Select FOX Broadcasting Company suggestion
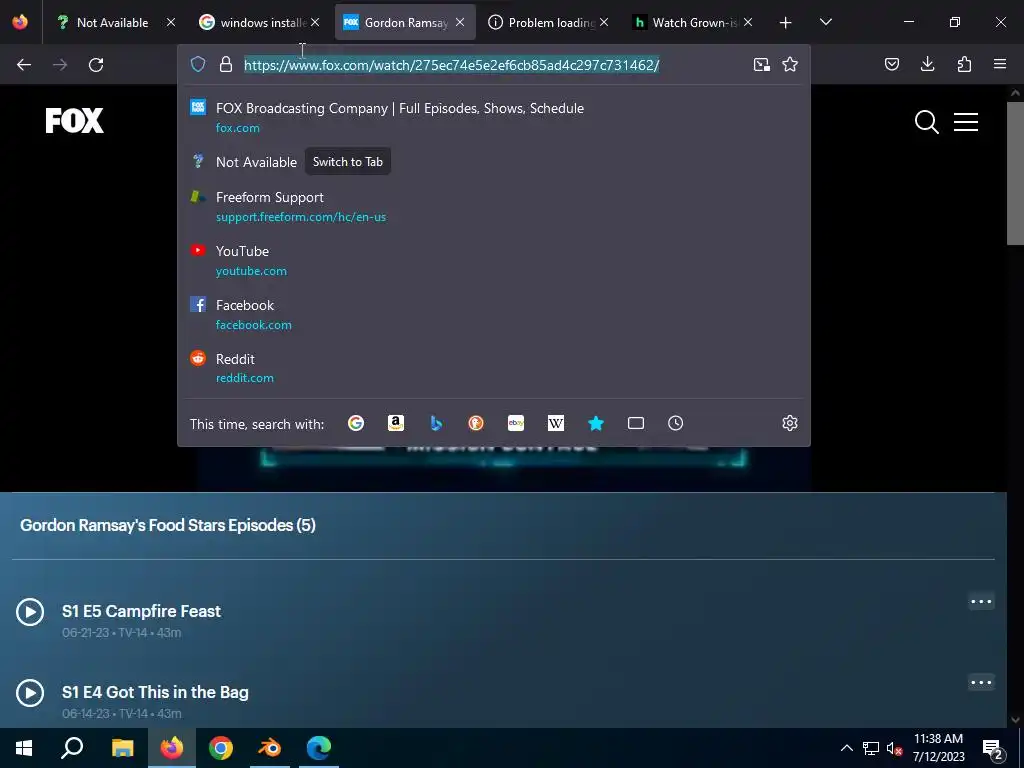This screenshot has width=1024, height=768. click(494, 117)
